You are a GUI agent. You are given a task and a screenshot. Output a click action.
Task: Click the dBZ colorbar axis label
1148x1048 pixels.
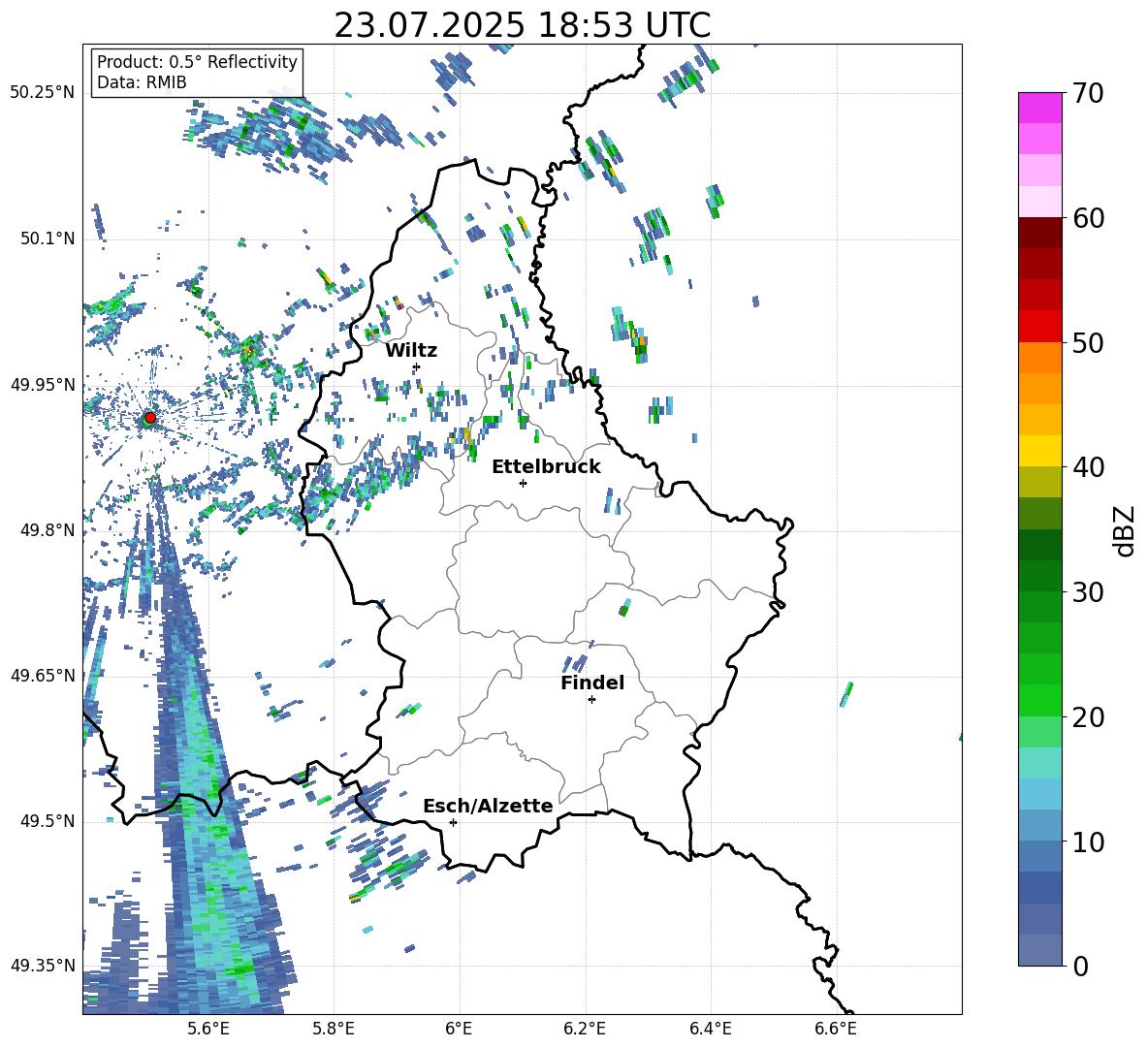[1124, 530]
